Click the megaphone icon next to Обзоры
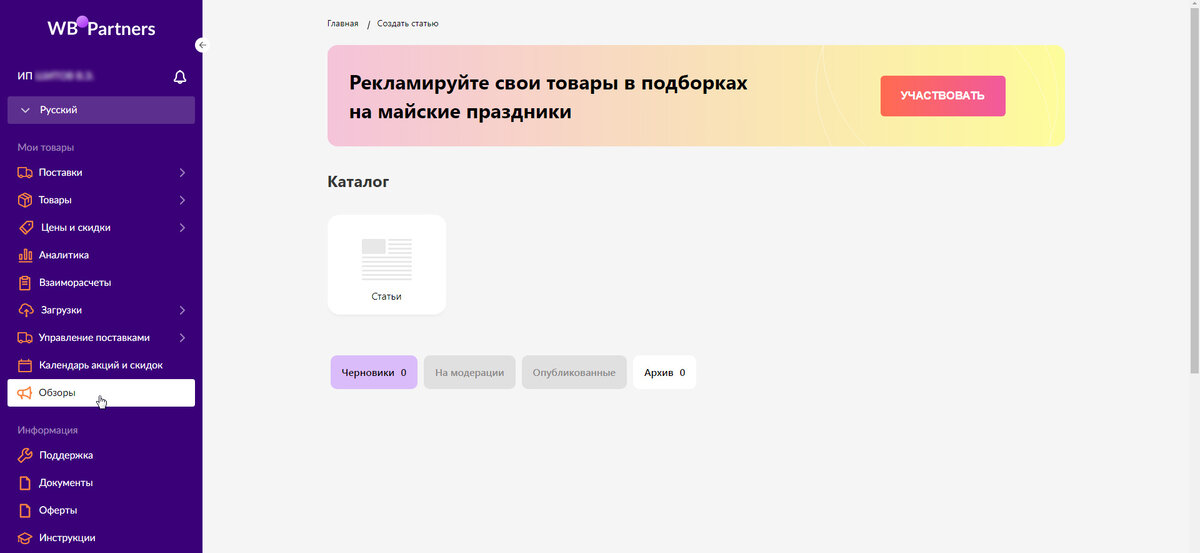1200x553 pixels. pos(25,393)
